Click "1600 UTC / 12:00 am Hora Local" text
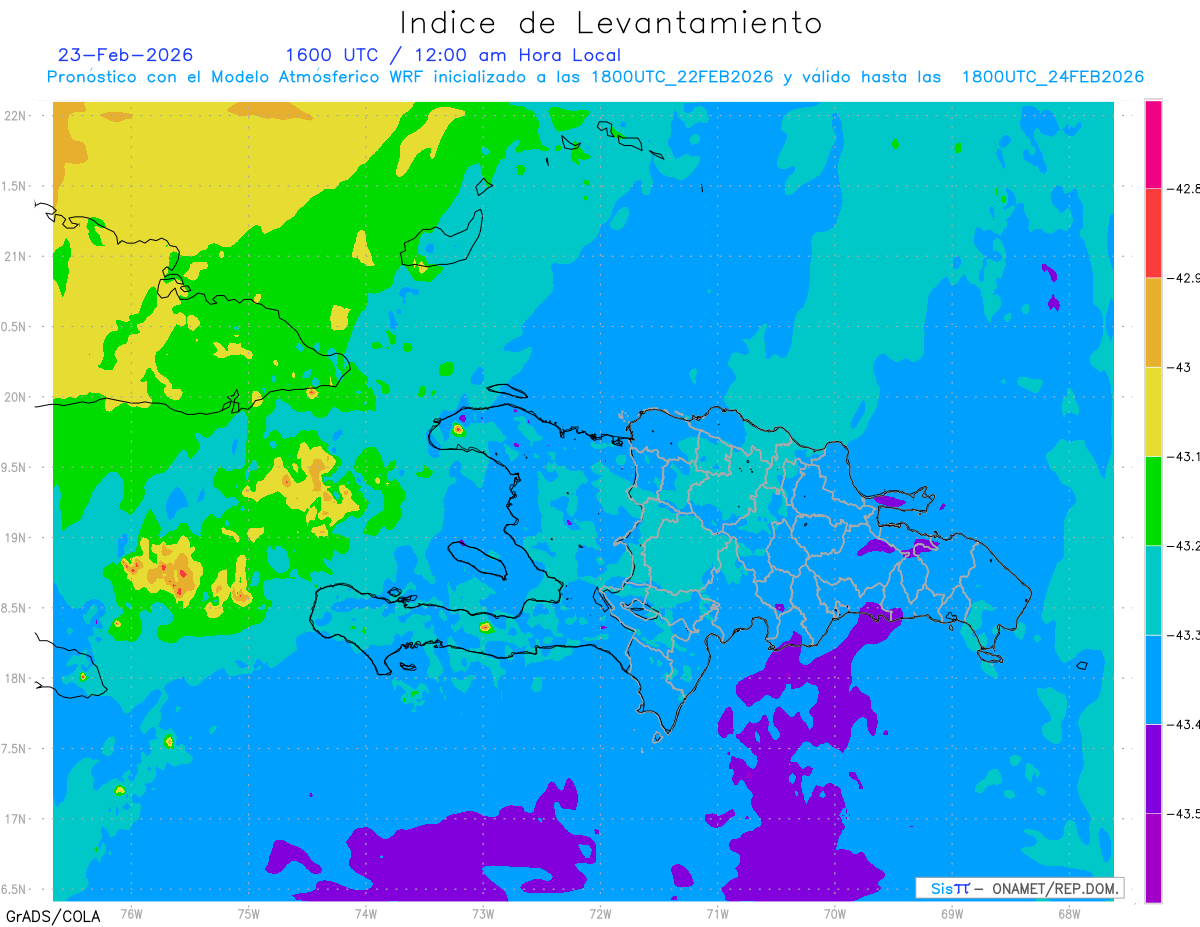This screenshot has width=1200, height=927. [453, 56]
